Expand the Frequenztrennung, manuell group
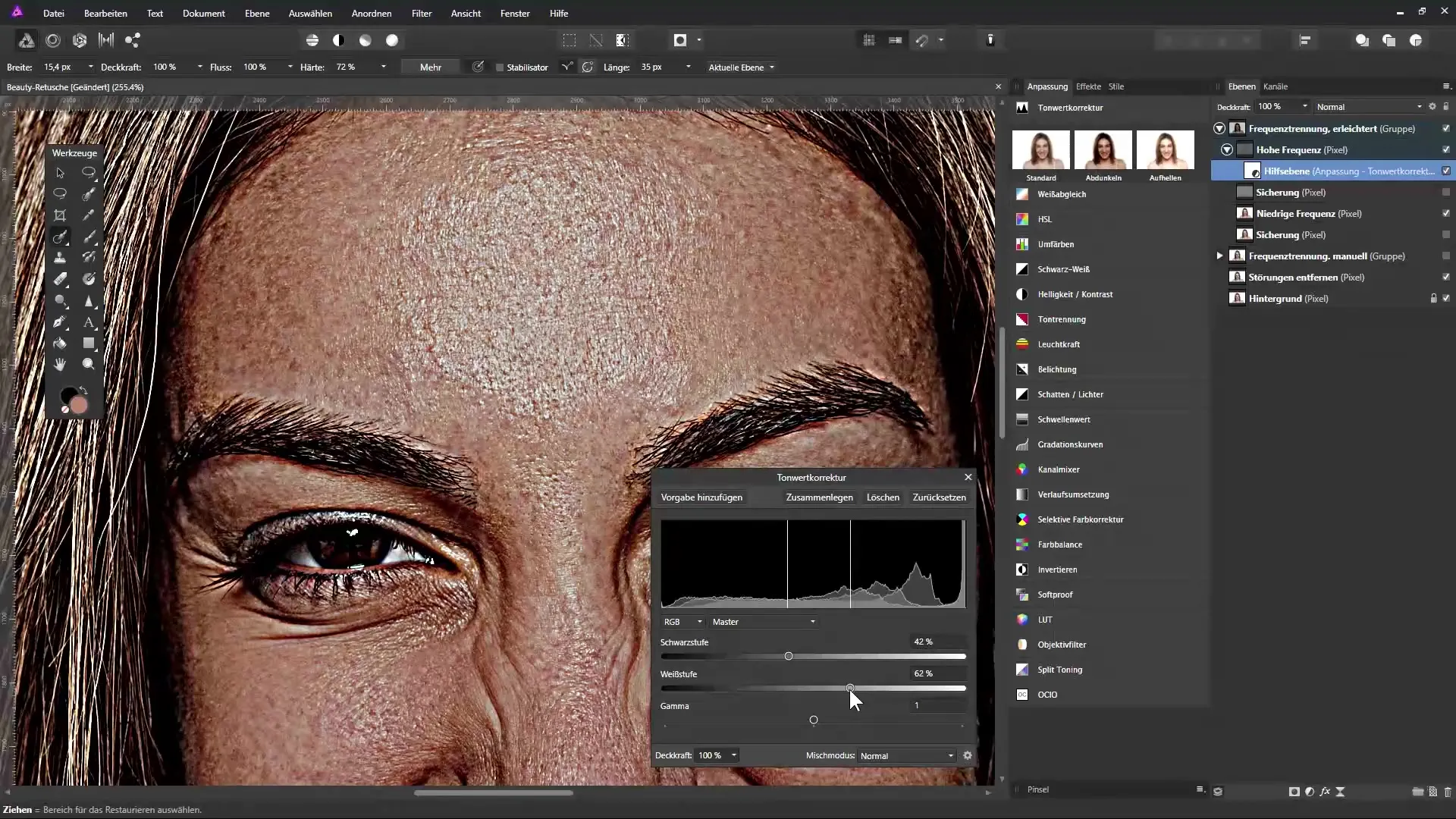The image size is (1456, 819). tap(1219, 256)
